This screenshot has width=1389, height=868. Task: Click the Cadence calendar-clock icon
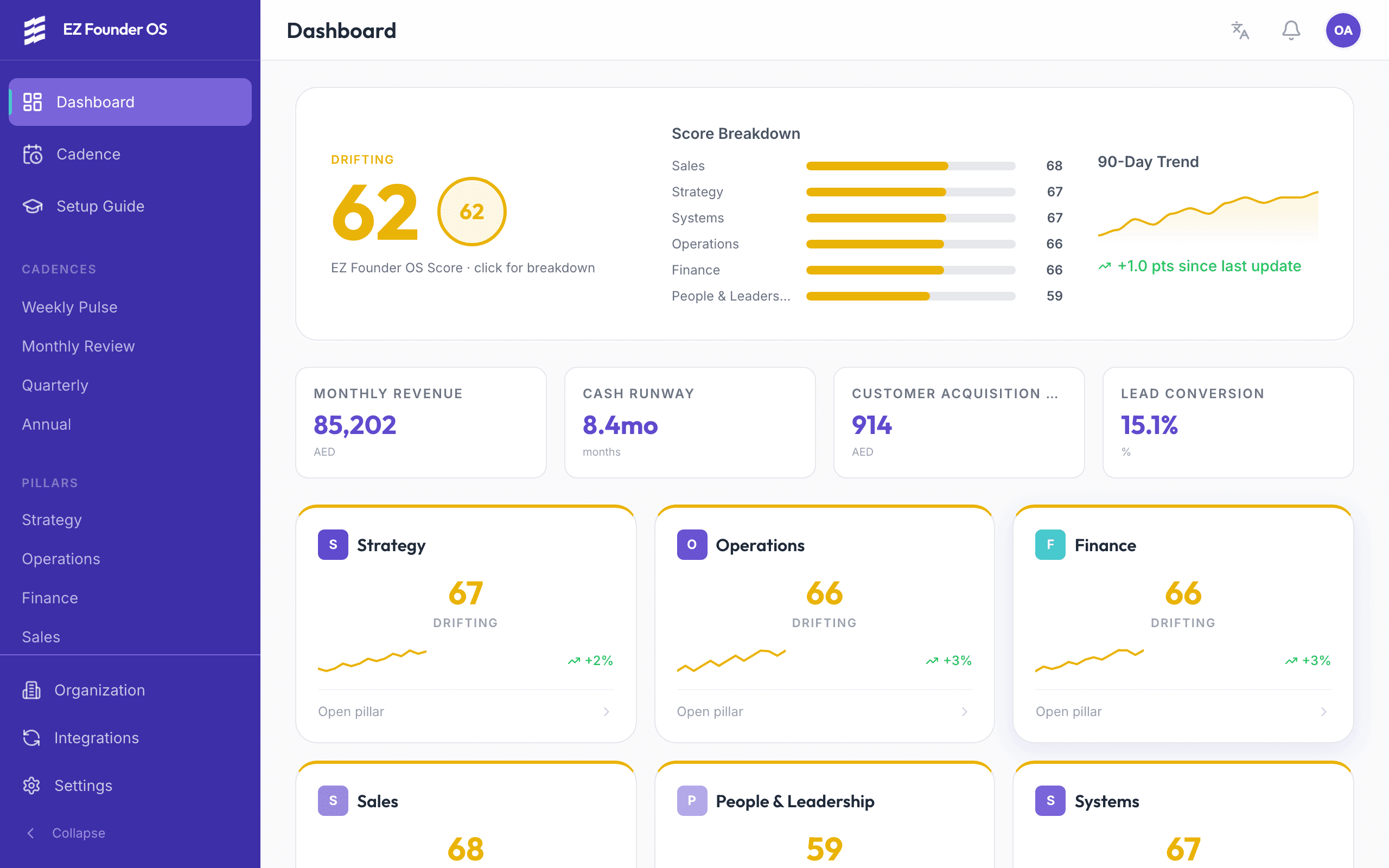[x=33, y=154]
